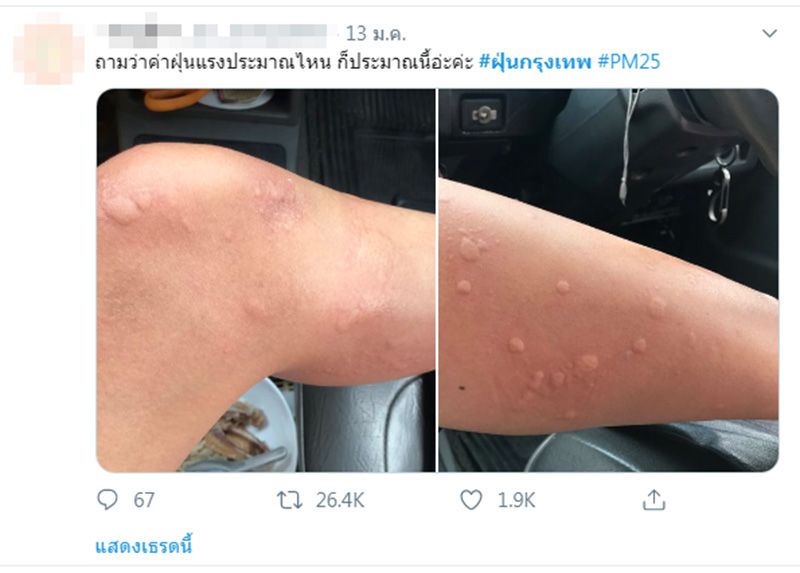Screen dimensions: 800x573
Task: Click the Thai tweet body text
Action: click(285, 62)
